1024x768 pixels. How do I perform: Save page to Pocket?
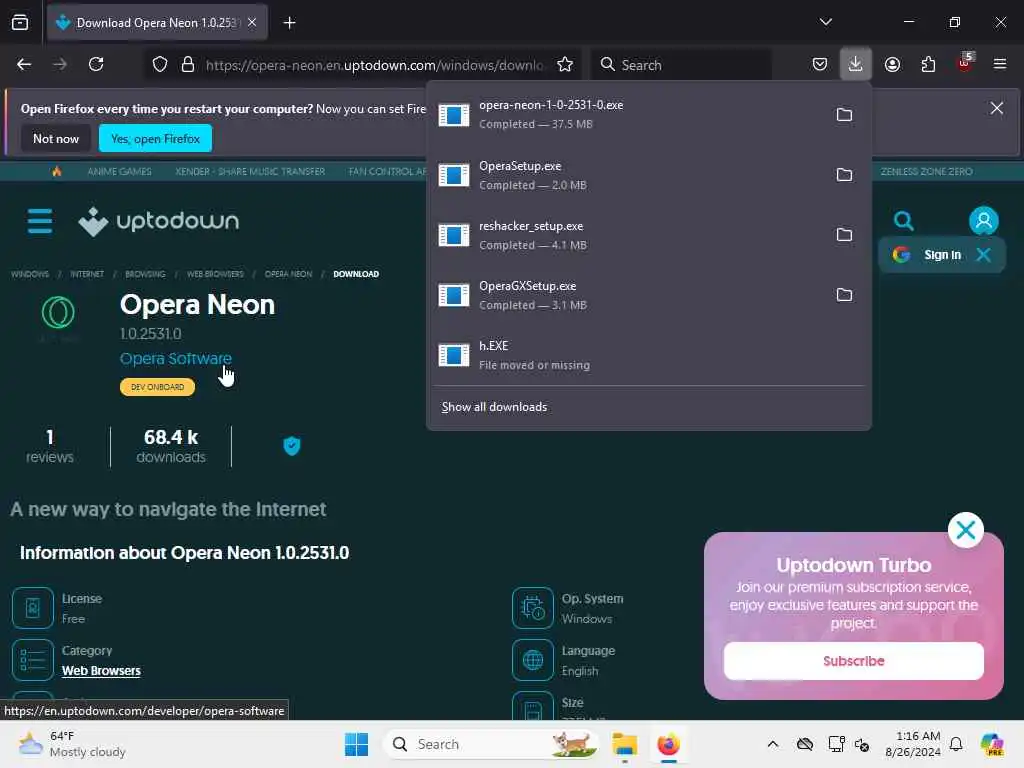[820, 64]
